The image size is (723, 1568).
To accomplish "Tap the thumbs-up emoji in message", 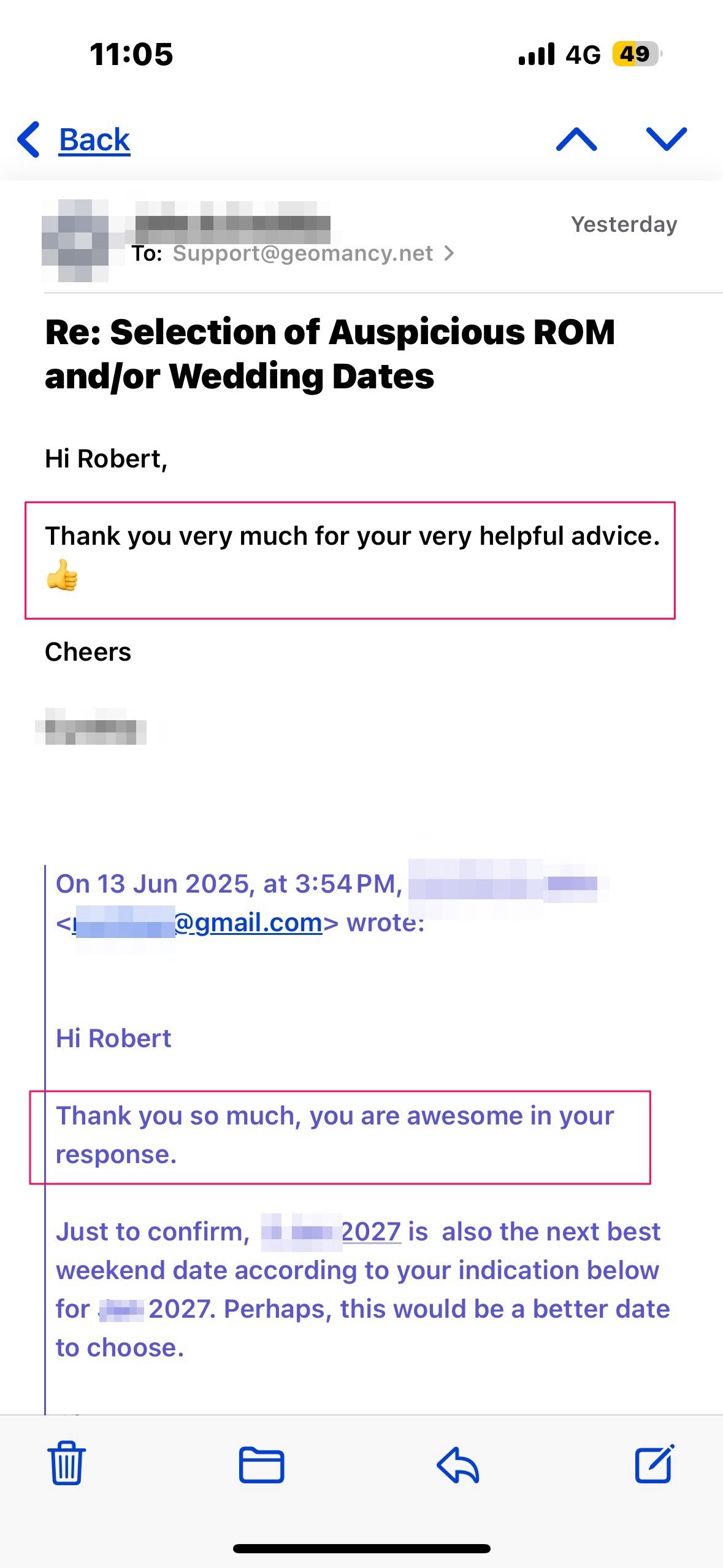I will [x=62, y=575].
